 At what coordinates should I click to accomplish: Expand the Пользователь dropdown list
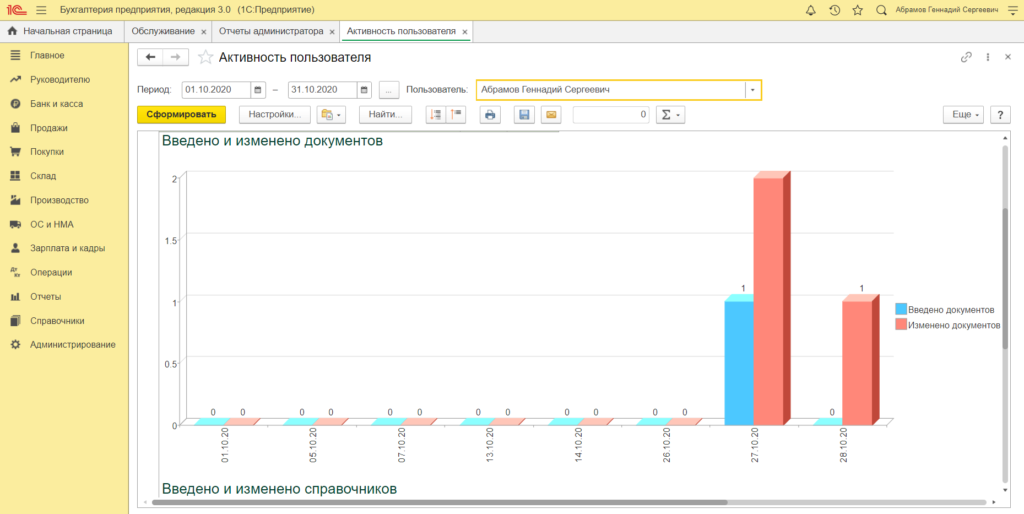(x=752, y=90)
